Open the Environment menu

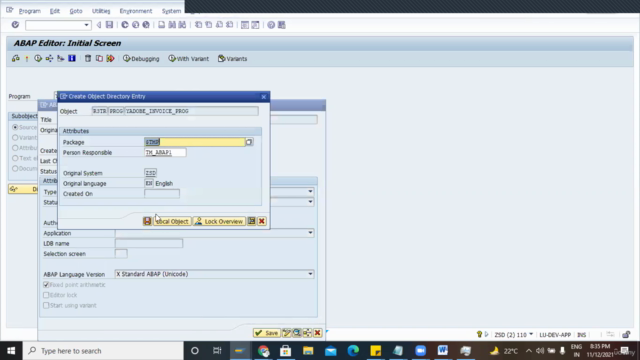(x=136, y=11)
